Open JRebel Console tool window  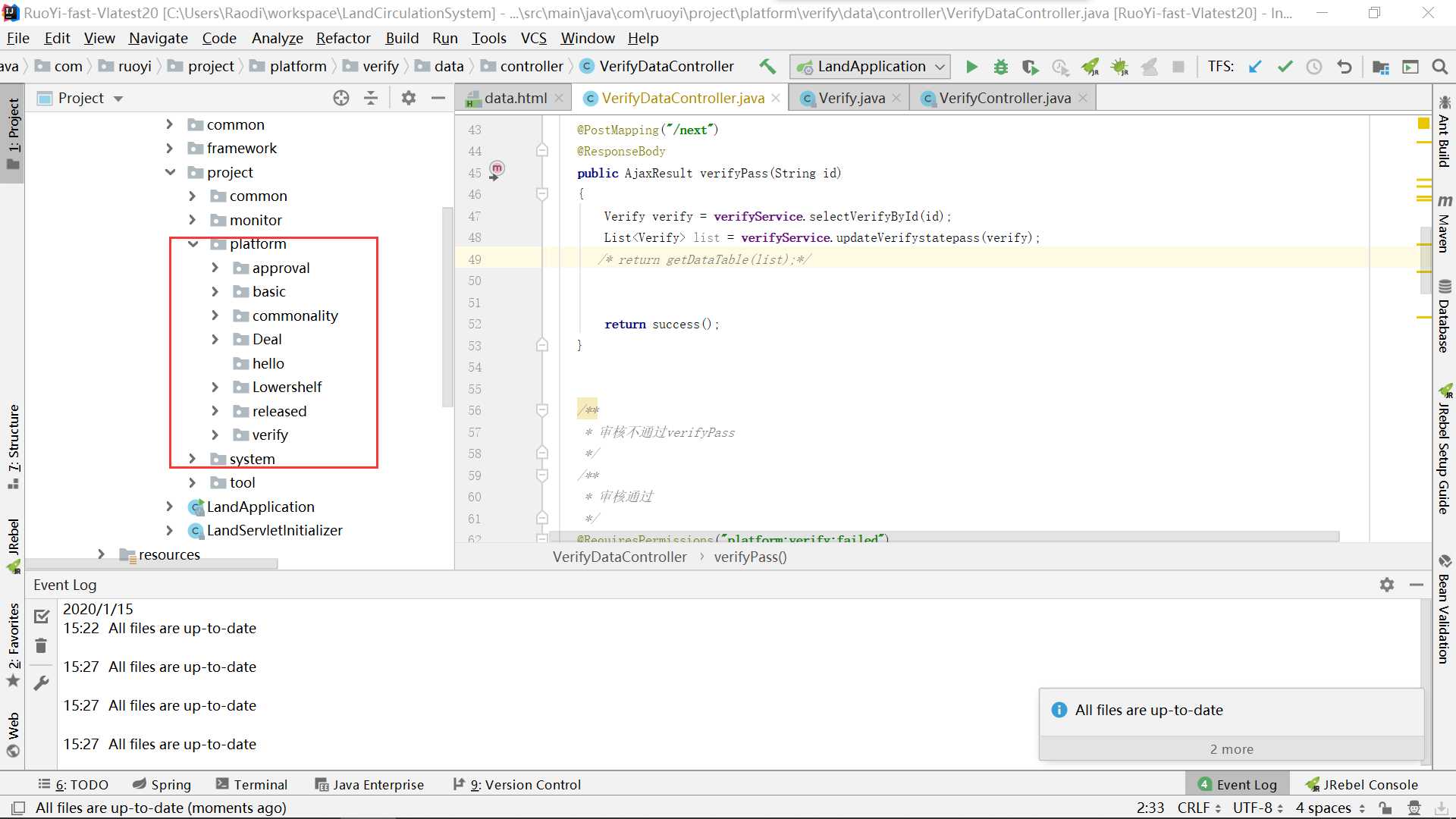click(x=1362, y=784)
